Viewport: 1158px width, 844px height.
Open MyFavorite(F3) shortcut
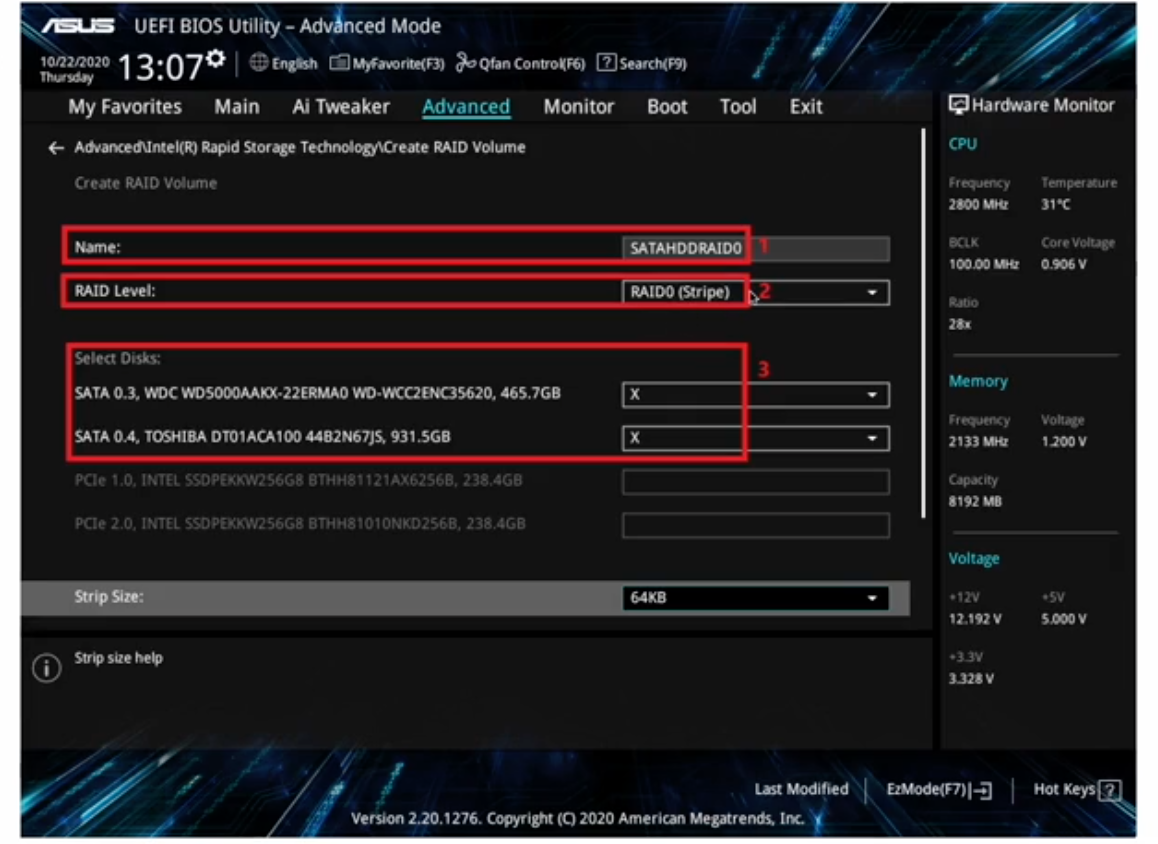click(x=398, y=64)
